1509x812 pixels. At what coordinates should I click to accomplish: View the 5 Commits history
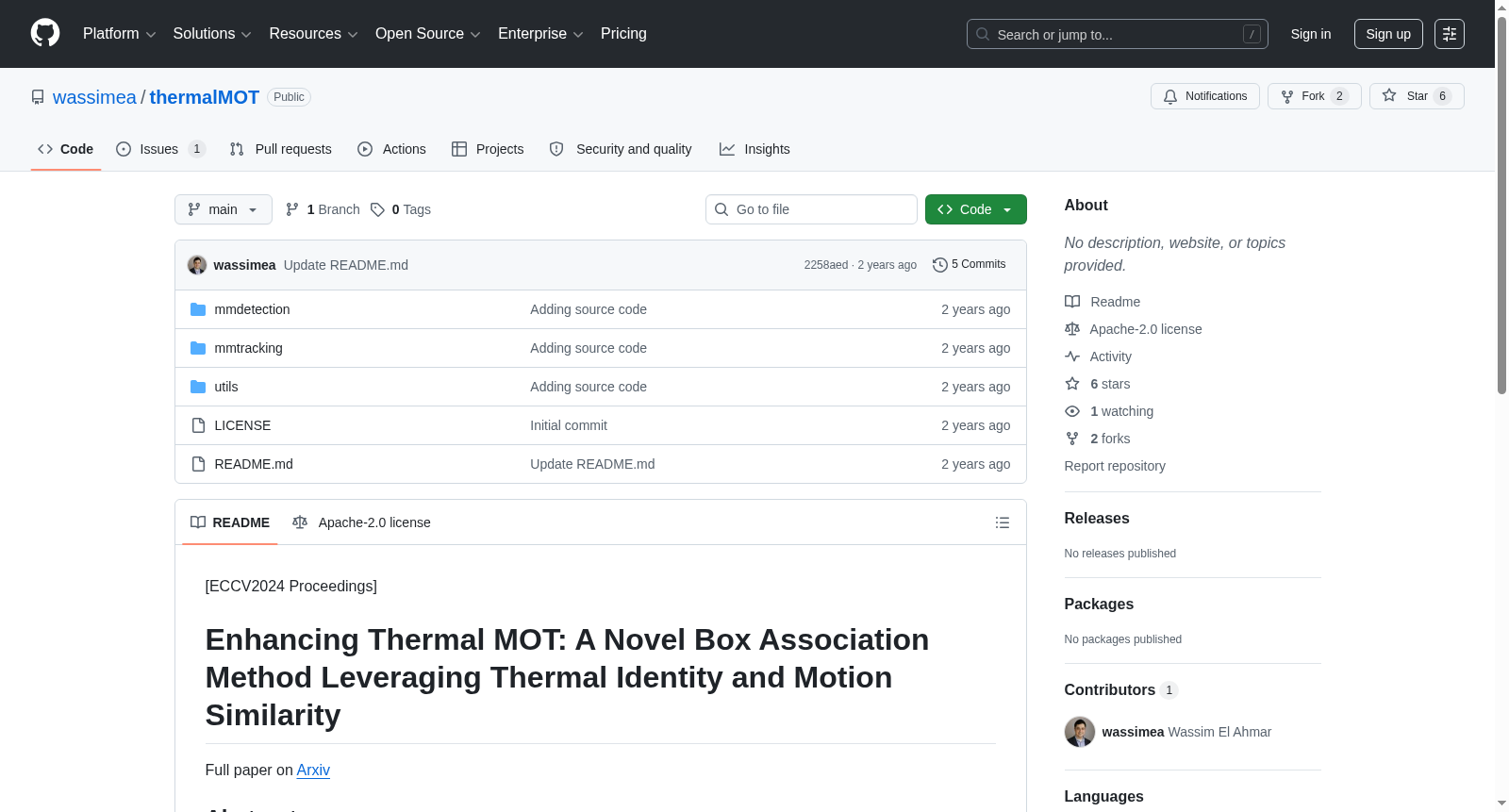[x=970, y=265]
